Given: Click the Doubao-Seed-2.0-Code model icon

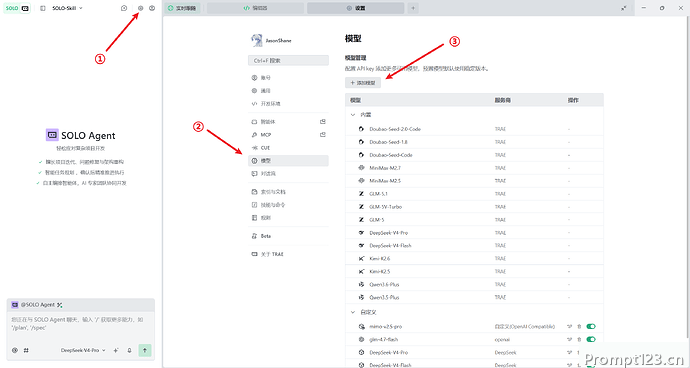Looking at the screenshot, I should [362, 129].
